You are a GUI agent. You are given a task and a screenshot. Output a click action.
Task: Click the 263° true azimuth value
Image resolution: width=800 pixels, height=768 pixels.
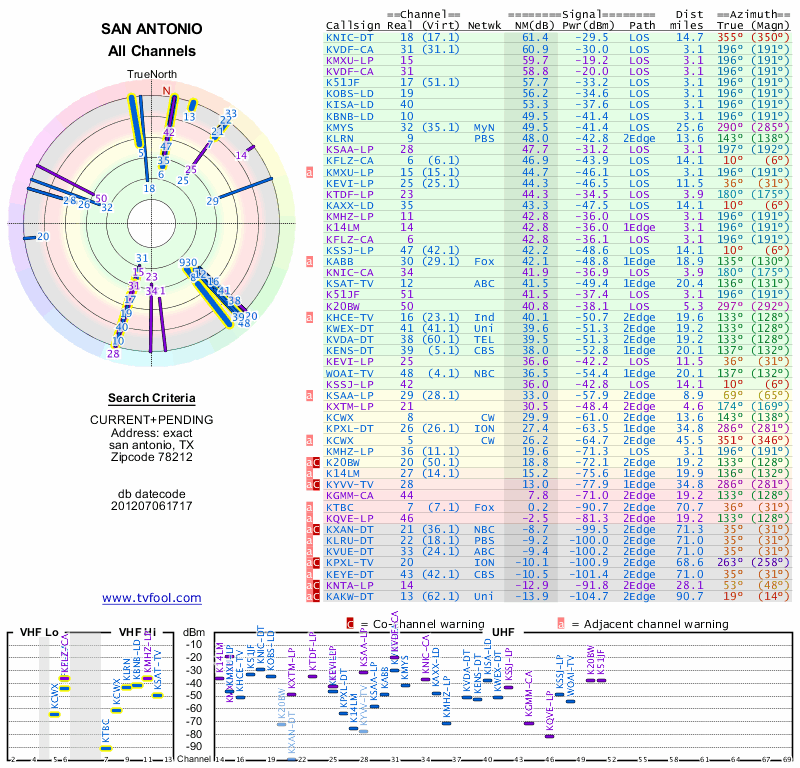(x=730, y=563)
